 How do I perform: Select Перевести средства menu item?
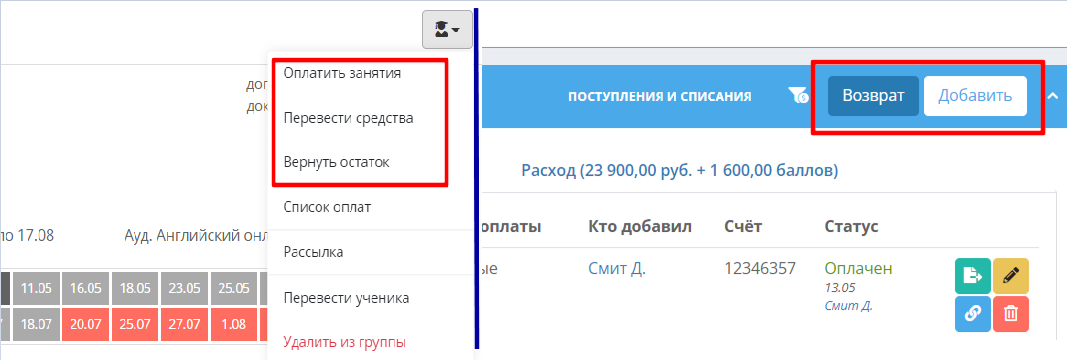(x=348, y=118)
